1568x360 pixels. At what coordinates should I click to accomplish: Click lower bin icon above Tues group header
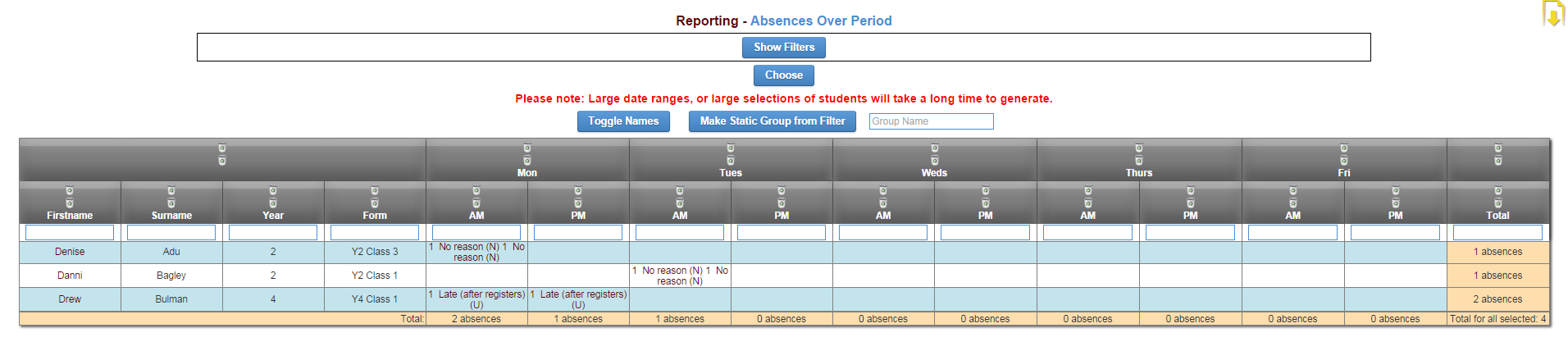731,161
